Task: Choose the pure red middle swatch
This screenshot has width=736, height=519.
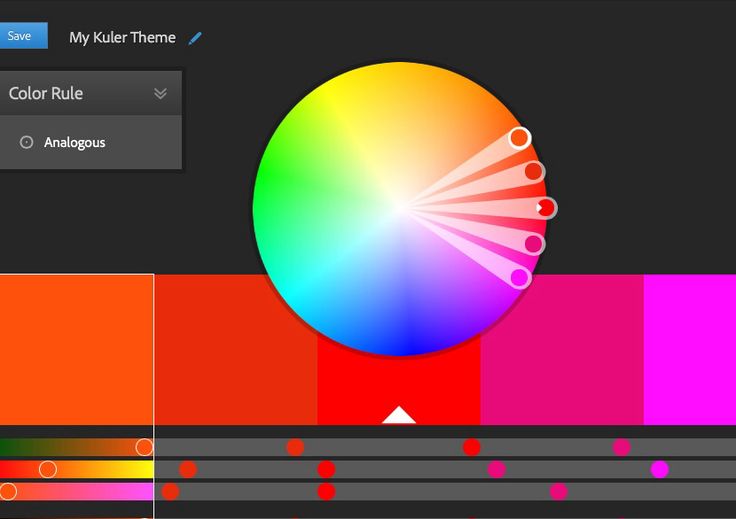Action: [399, 385]
